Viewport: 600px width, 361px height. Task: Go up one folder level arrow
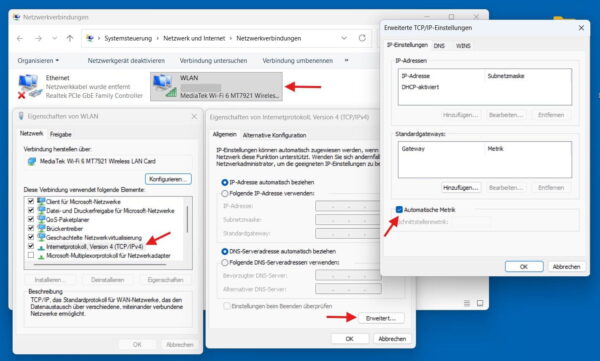70,38
